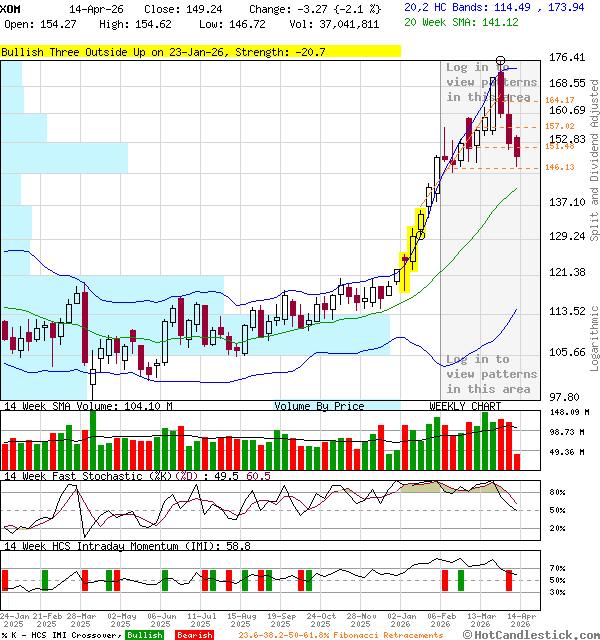600x640 pixels.
Task: Click the yellow-highlighted candlestick pattern
Action: point(410,247)
